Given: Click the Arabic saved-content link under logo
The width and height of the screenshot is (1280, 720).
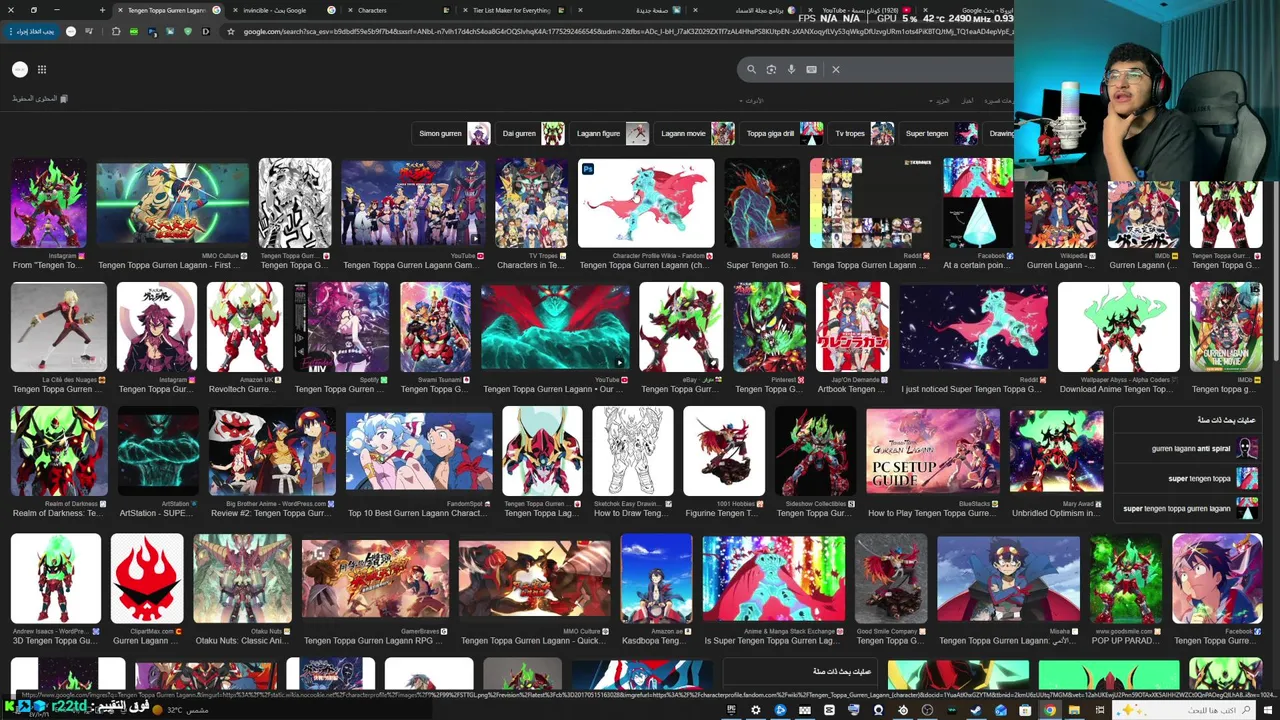Looking at the screenshot, I should tap(40, 98).
